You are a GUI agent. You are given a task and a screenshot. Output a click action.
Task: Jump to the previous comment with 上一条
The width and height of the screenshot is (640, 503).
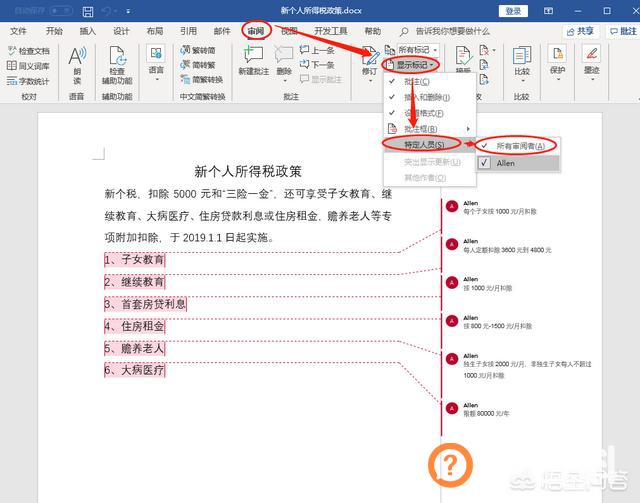[x=317, y=50]
